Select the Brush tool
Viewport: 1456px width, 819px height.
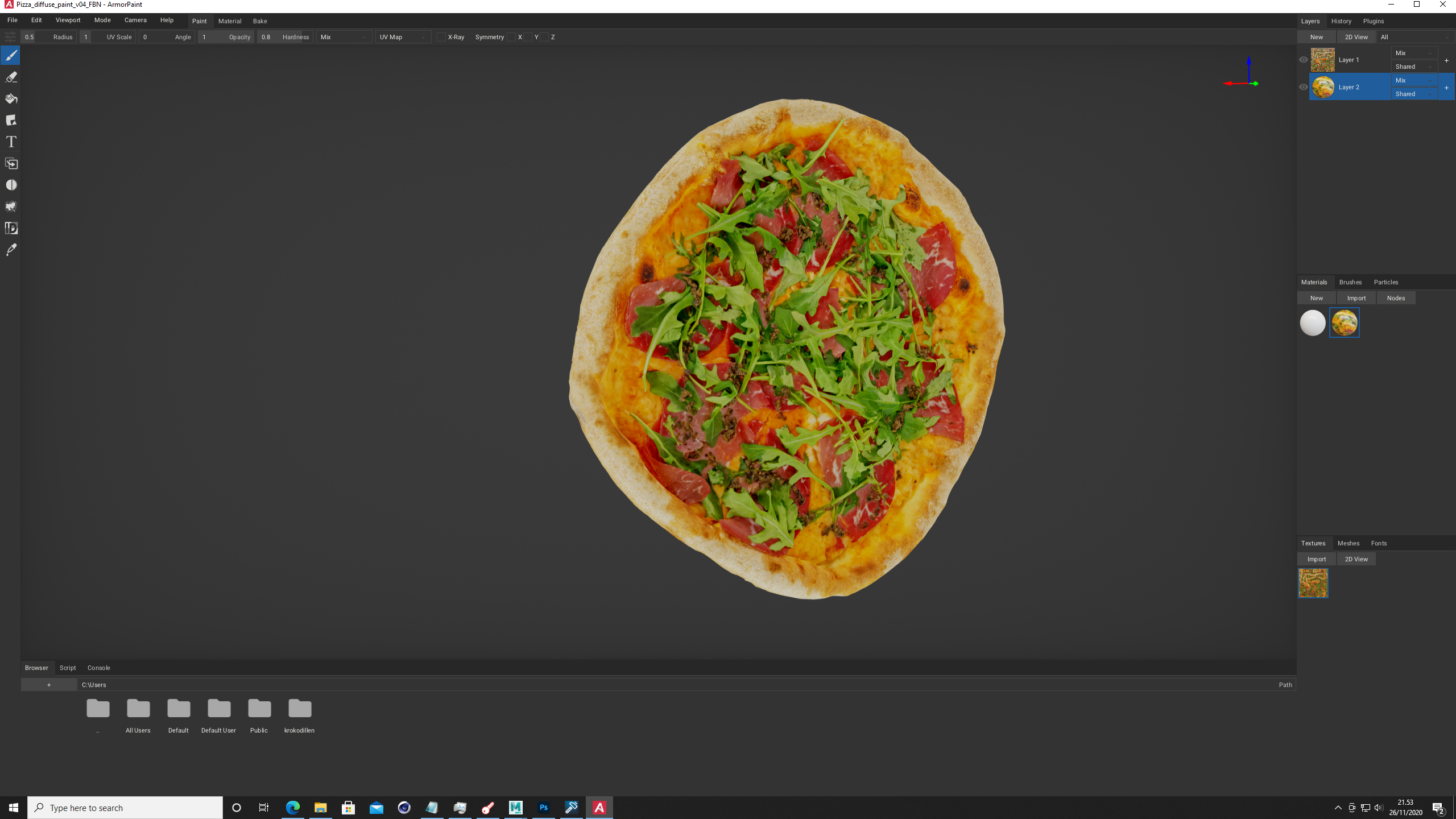[11, 56]
